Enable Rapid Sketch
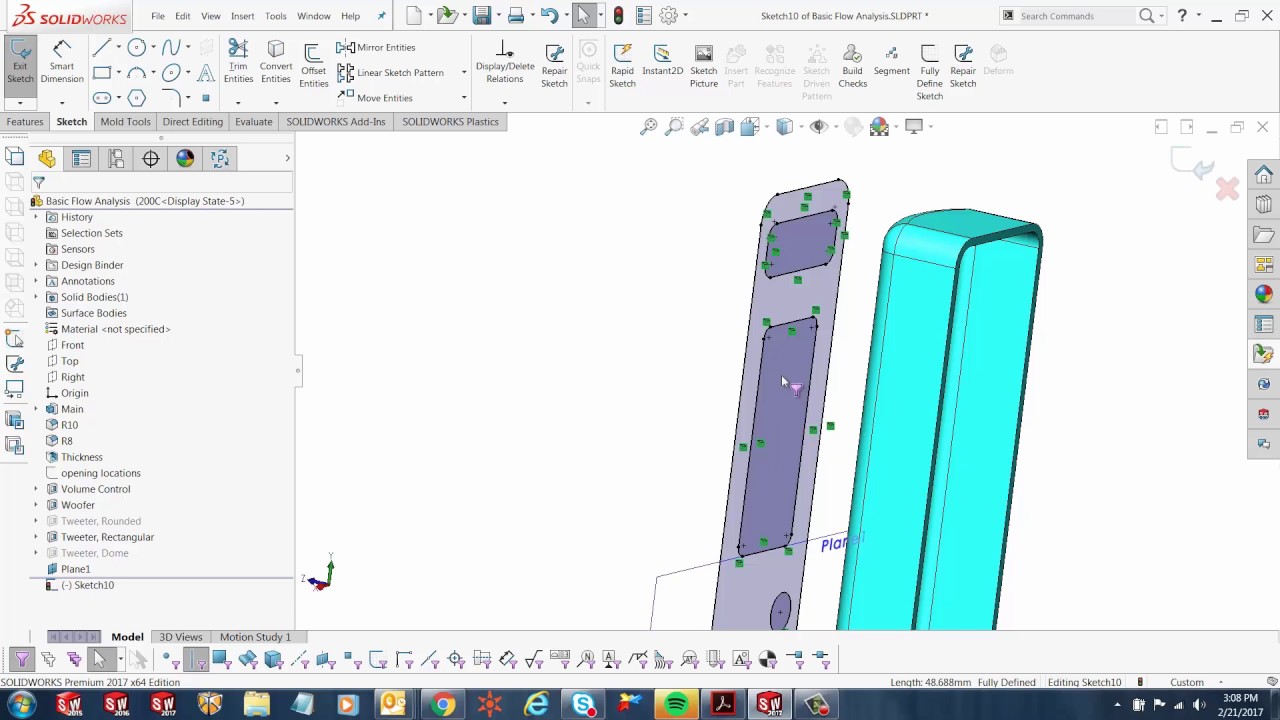This screenshot has height=720, width=1280. (x=622, y=66)
